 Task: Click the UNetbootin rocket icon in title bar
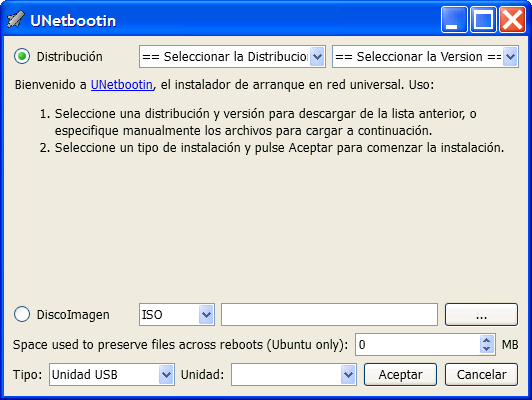[16, 19]
